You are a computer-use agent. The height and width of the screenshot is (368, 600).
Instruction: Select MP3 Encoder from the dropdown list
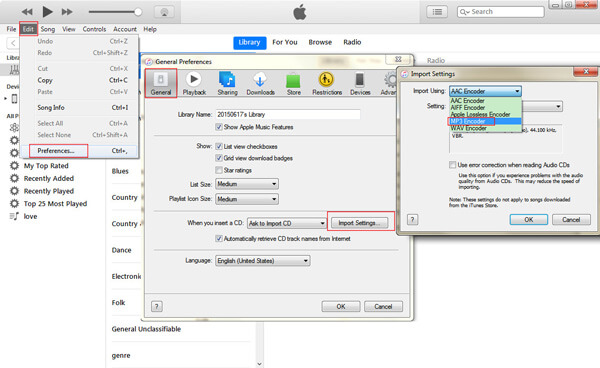pyautogui.click(x=485, y=121)
